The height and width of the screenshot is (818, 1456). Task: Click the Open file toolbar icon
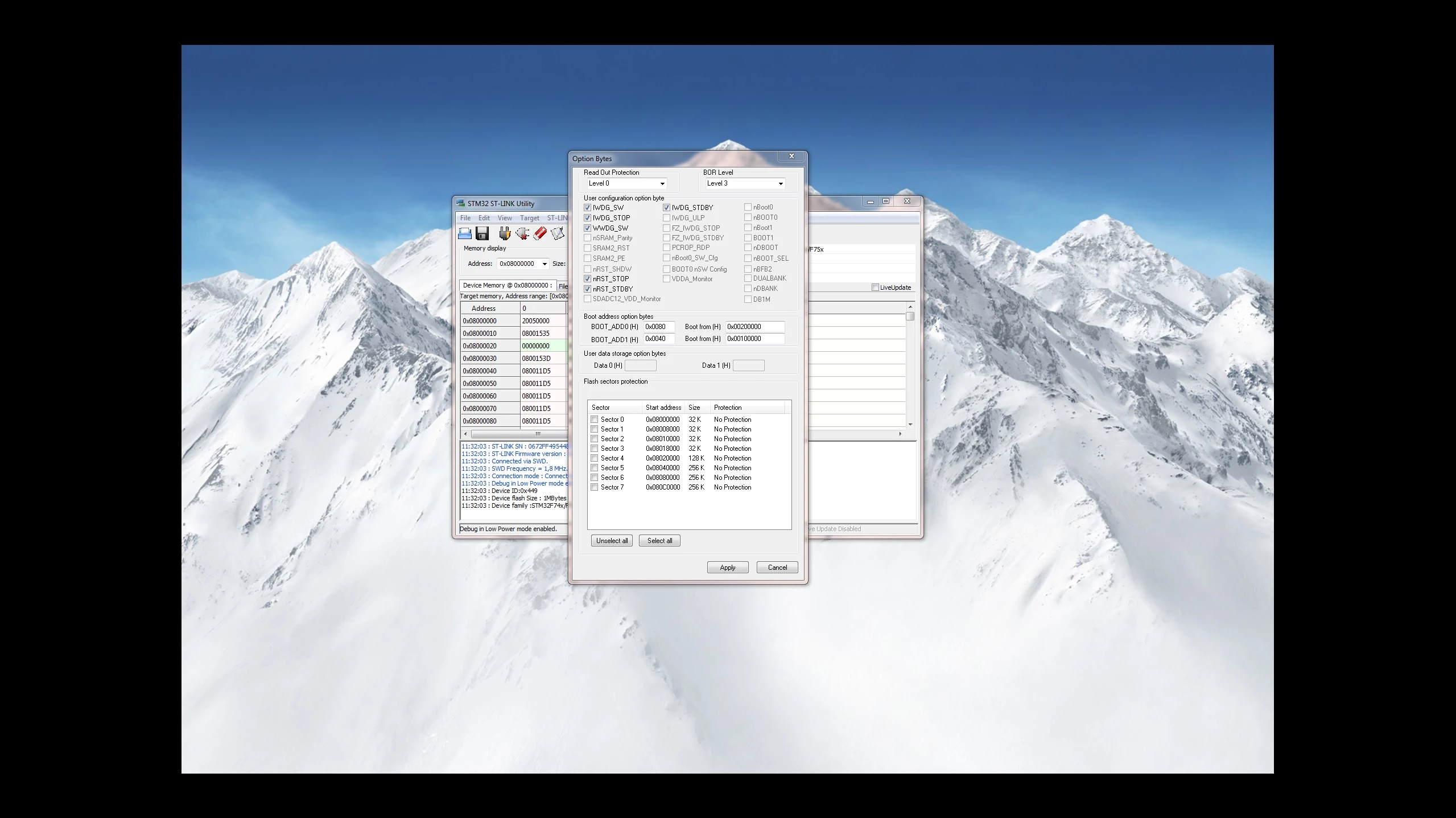click(x=465, y=233)
